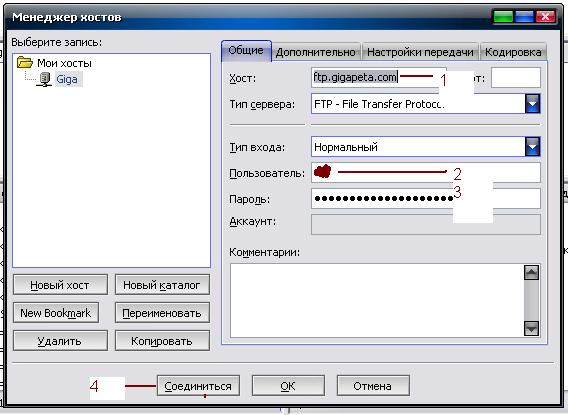The width and height of the screenshot is (568, 415).
Task: Expand the Тип сервера dropdown arrow
Action: click(x=532, y=104)
